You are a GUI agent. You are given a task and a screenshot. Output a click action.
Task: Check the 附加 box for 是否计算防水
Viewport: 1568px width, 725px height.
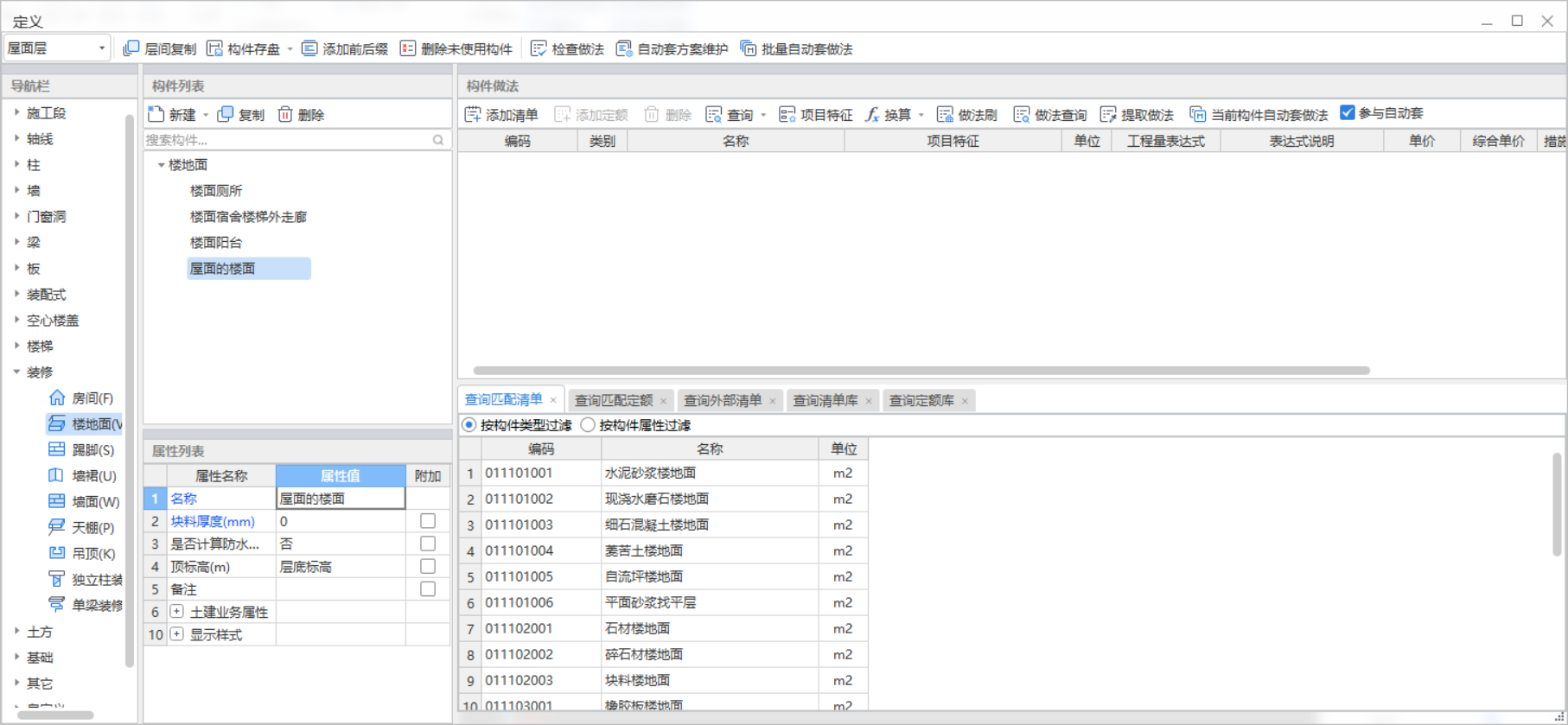point(428,544)
